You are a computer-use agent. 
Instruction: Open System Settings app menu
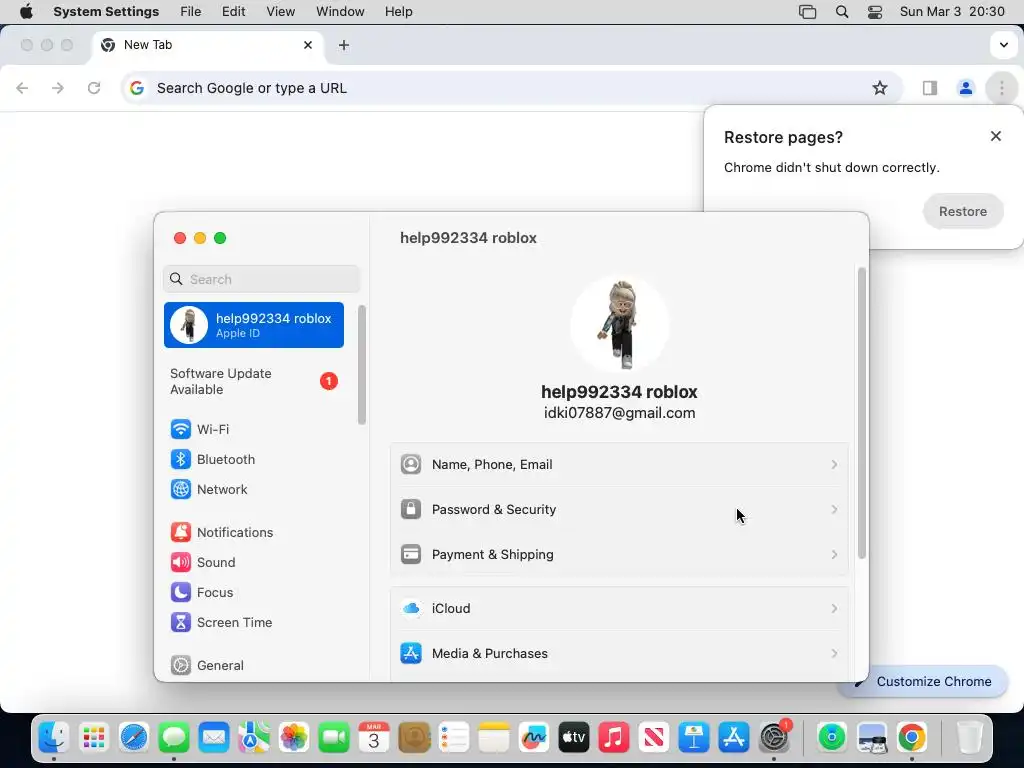[x=106, y=12]
